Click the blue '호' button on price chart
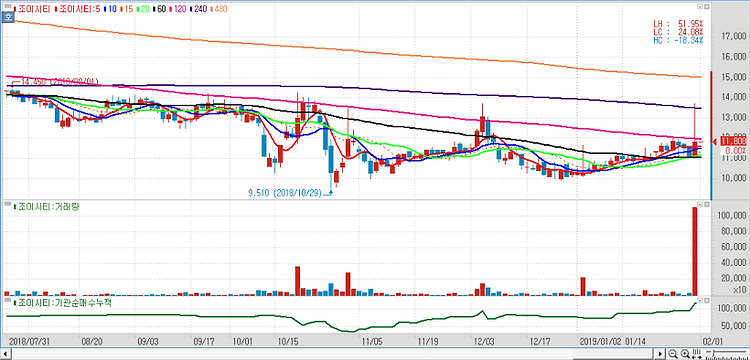 (7, 17)
